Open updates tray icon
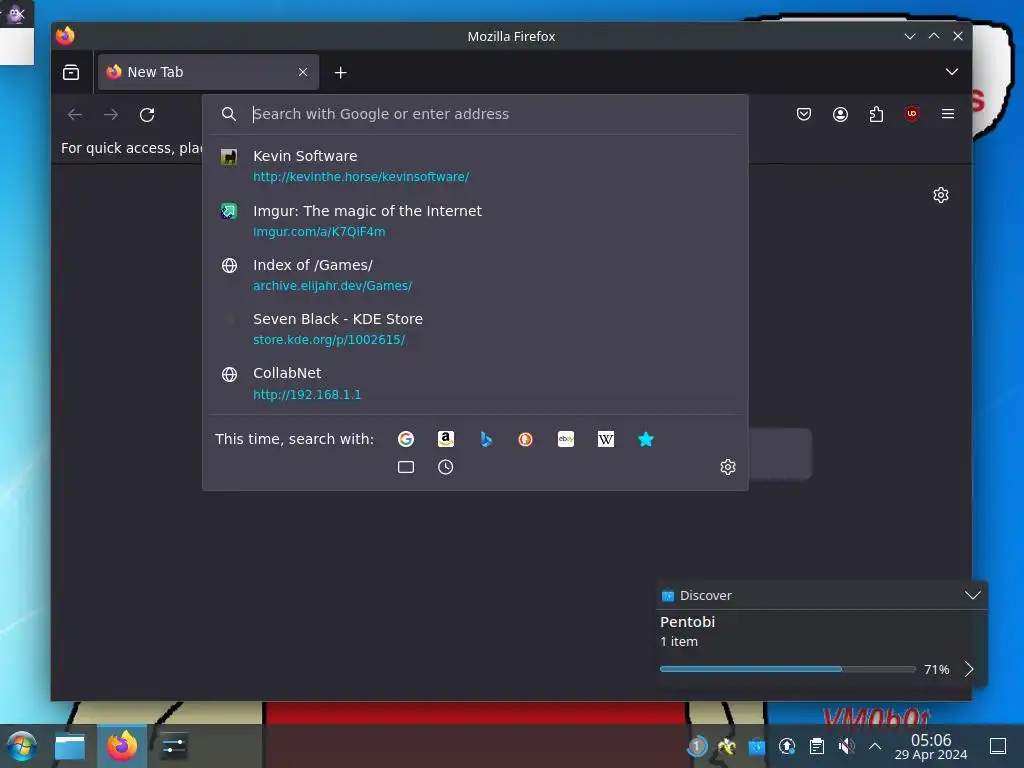The image size is (1024, 768). (787, 746)
